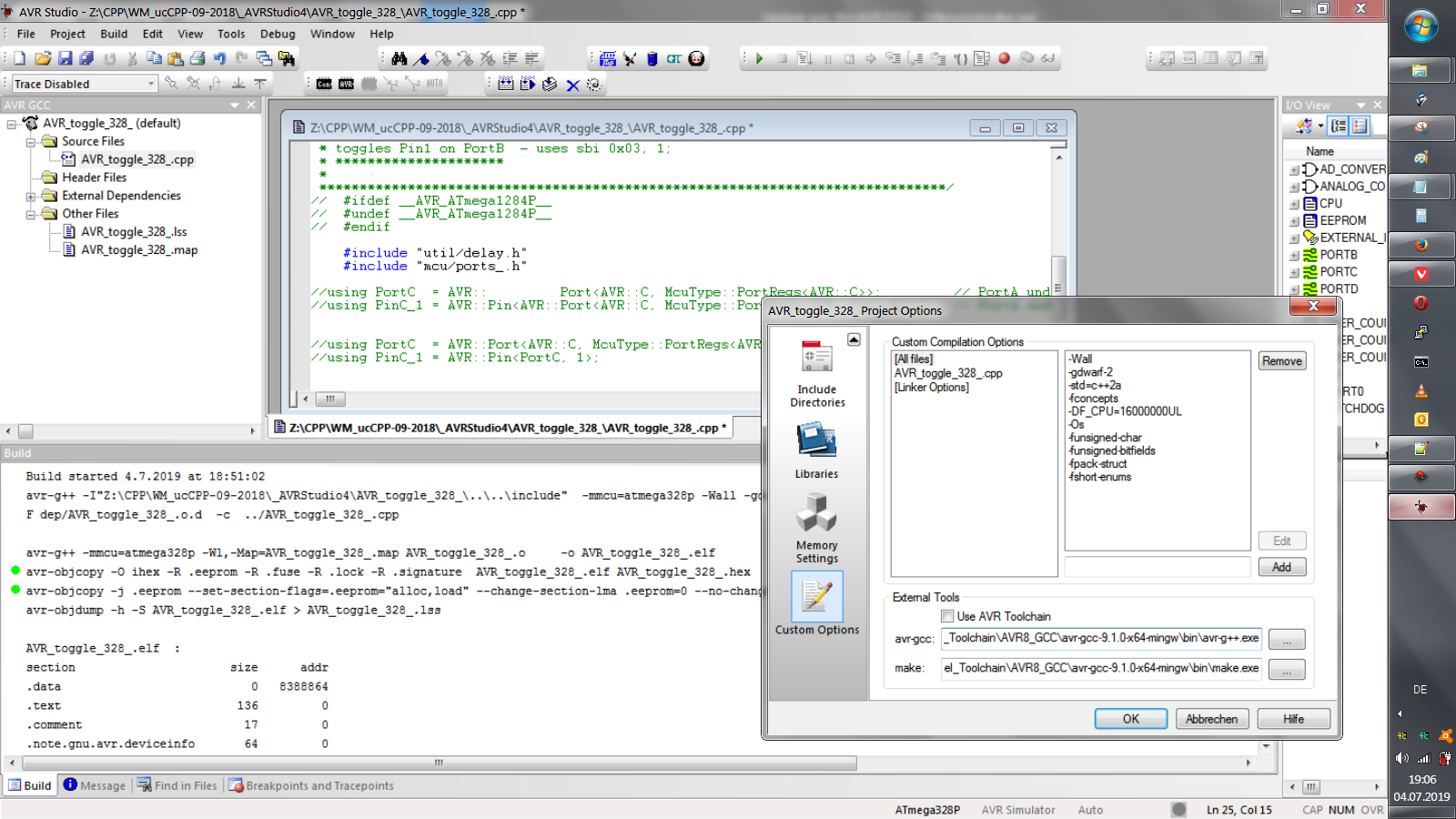Click the Save All toolbar icon
This screenshot has width=1456, height=819.
coord(86,58)
